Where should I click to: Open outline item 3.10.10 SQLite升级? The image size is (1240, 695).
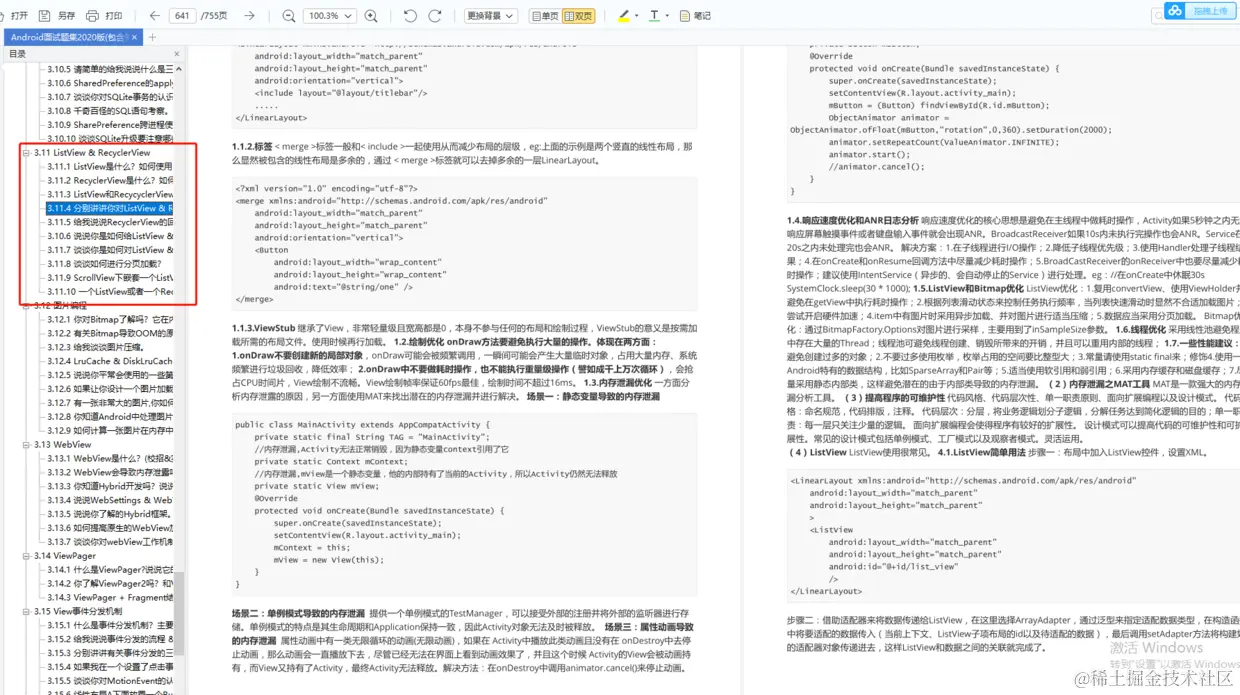109,139
